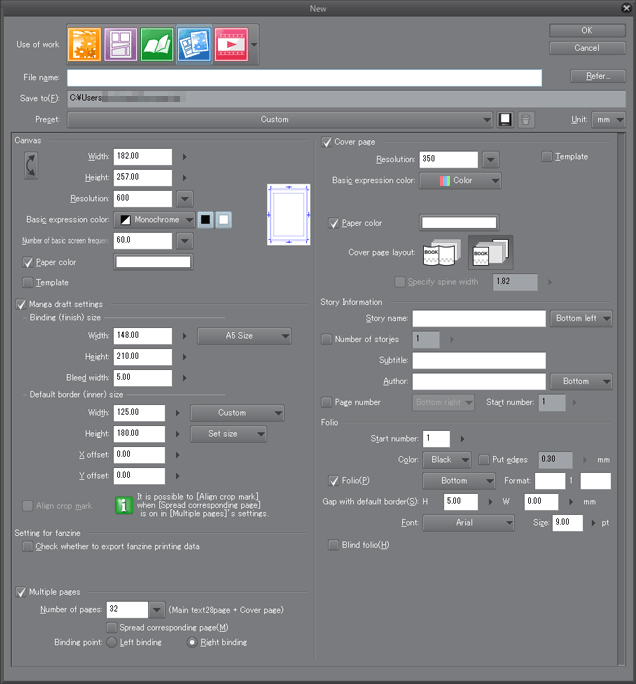Viewport: 636px width, 684px height.
Task: Open binding size Width slider arrow
Action: [x=185, y=336]
